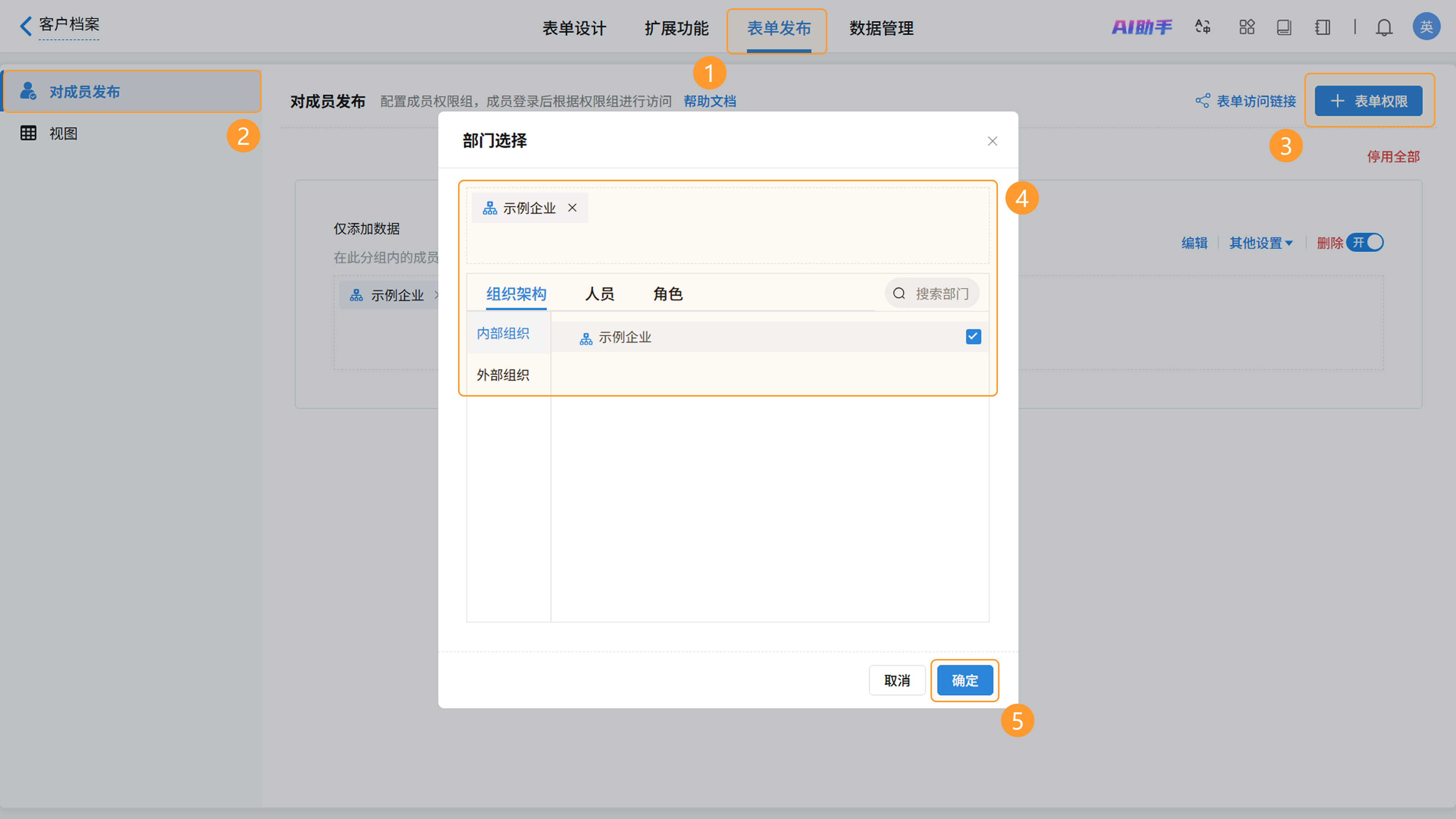Click the back arrow next to 客户档案
The height and width of the screenshot is (819, 1456).
tap(25, 26)
